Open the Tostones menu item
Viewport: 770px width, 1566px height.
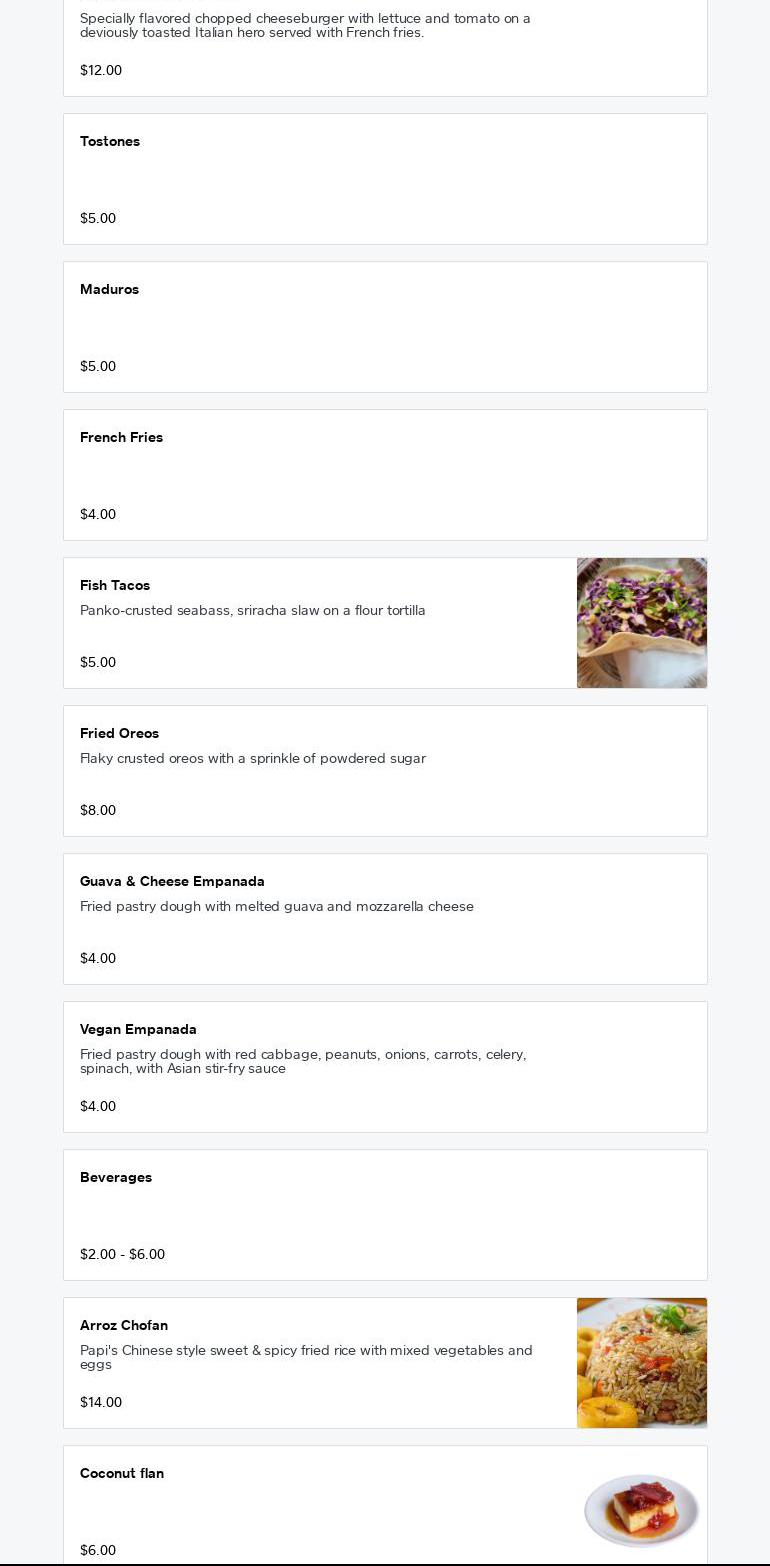coord(110,142)
